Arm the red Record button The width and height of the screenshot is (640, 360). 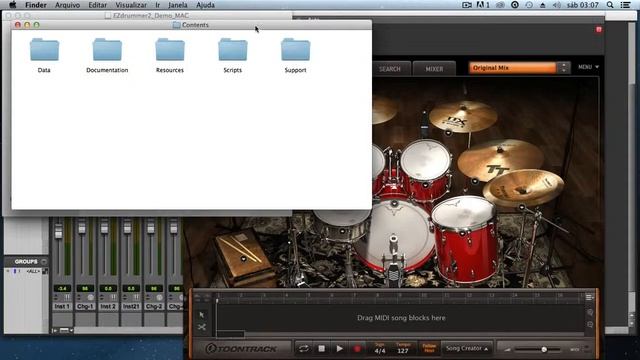click(357, 349)
